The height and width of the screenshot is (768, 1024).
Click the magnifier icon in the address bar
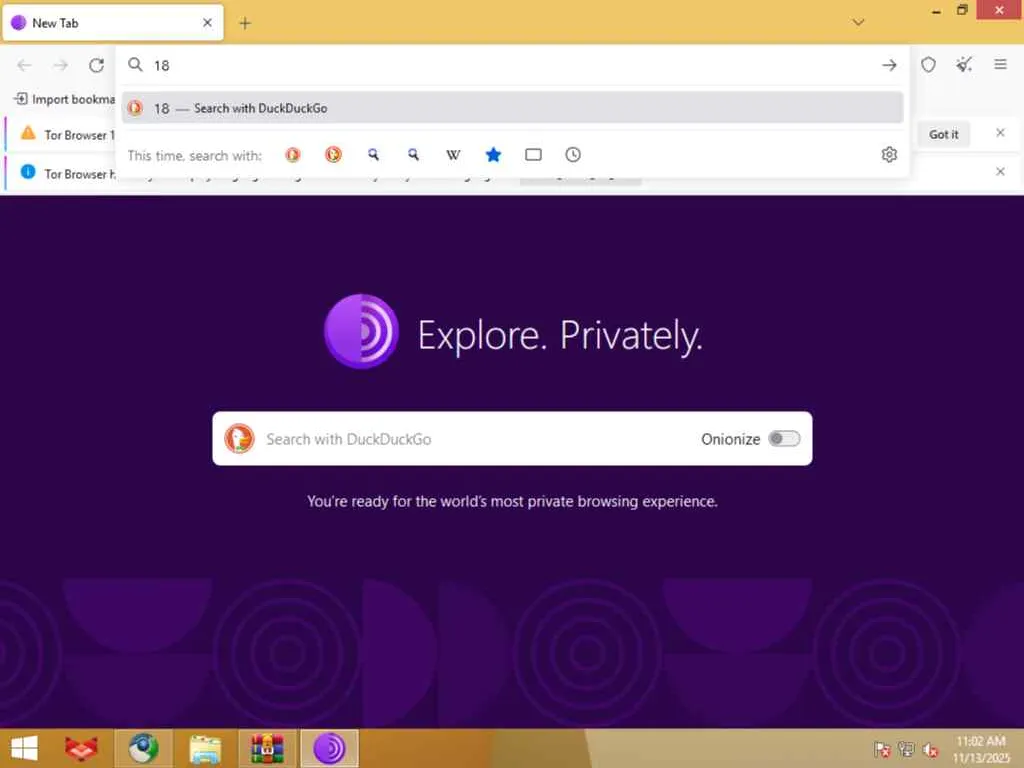tap(135, 65)
